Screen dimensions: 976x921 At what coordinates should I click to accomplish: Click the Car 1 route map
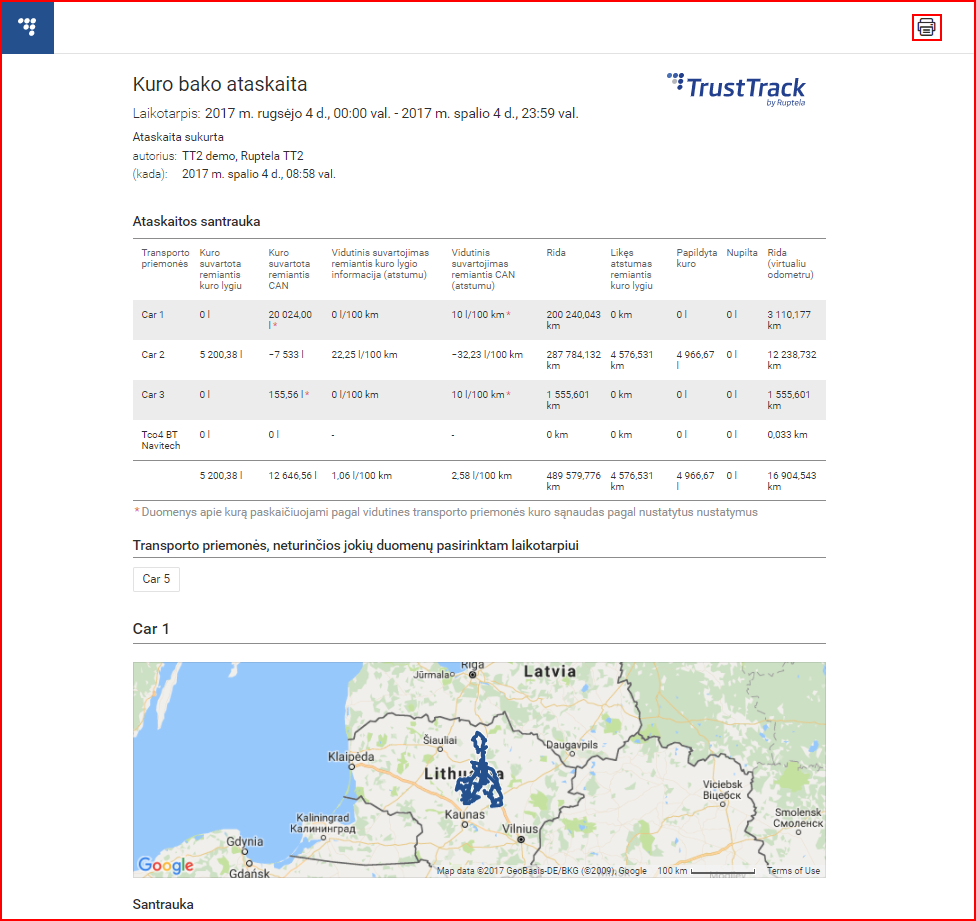[x=479, y=770]
